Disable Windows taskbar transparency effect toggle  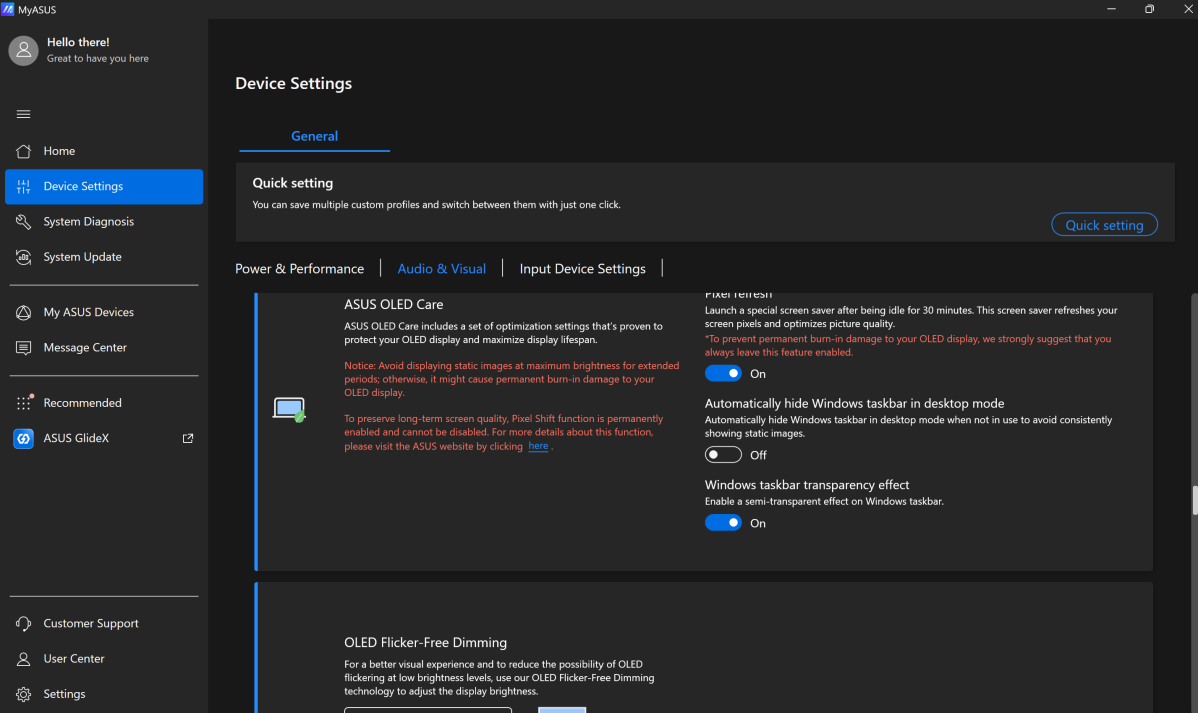723,523
